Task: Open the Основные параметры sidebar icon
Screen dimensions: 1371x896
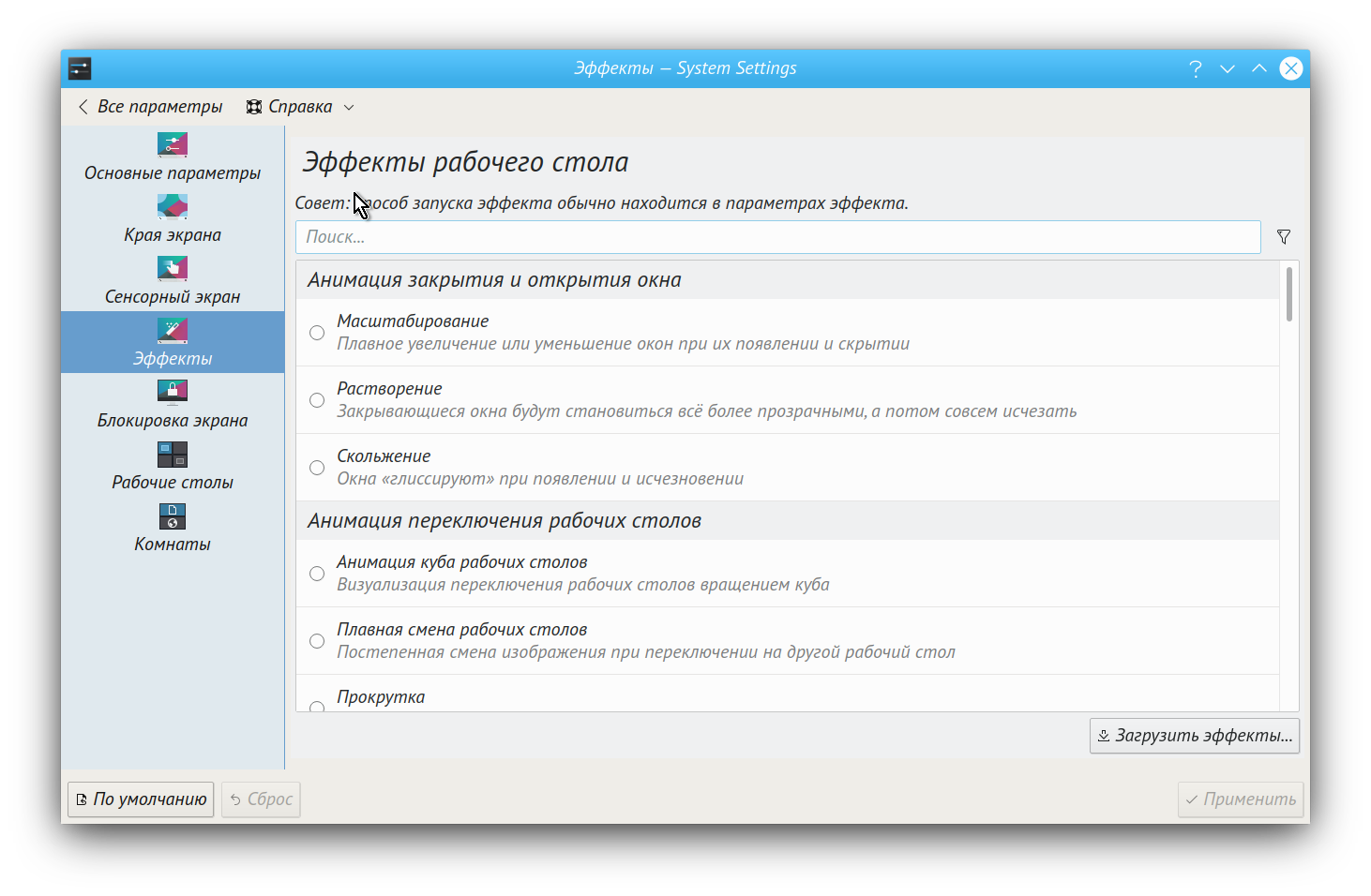Action: pyautogui.click(x=173, y=145)
